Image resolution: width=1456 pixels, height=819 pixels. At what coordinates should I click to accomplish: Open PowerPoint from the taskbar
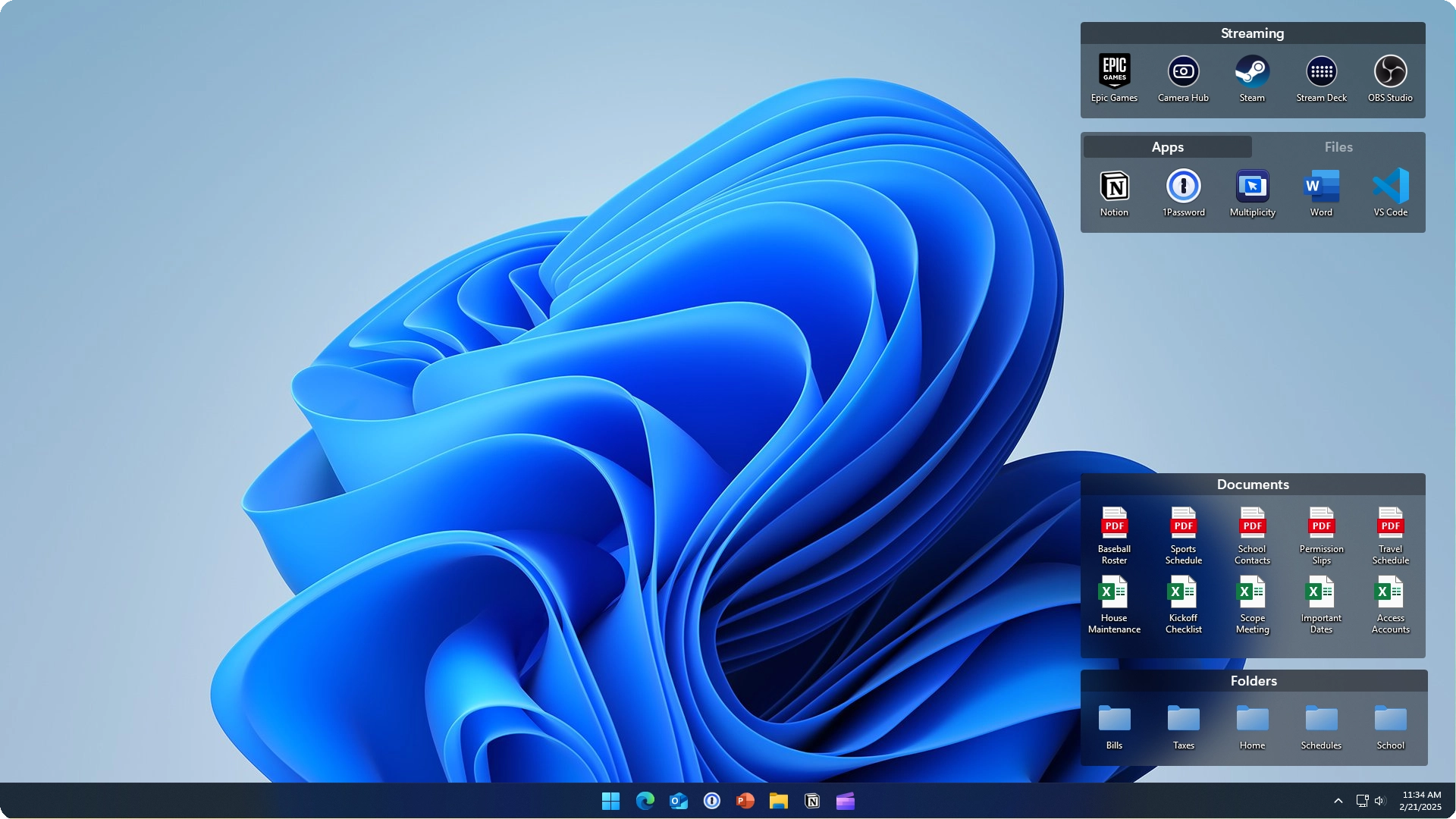[745, 801]
